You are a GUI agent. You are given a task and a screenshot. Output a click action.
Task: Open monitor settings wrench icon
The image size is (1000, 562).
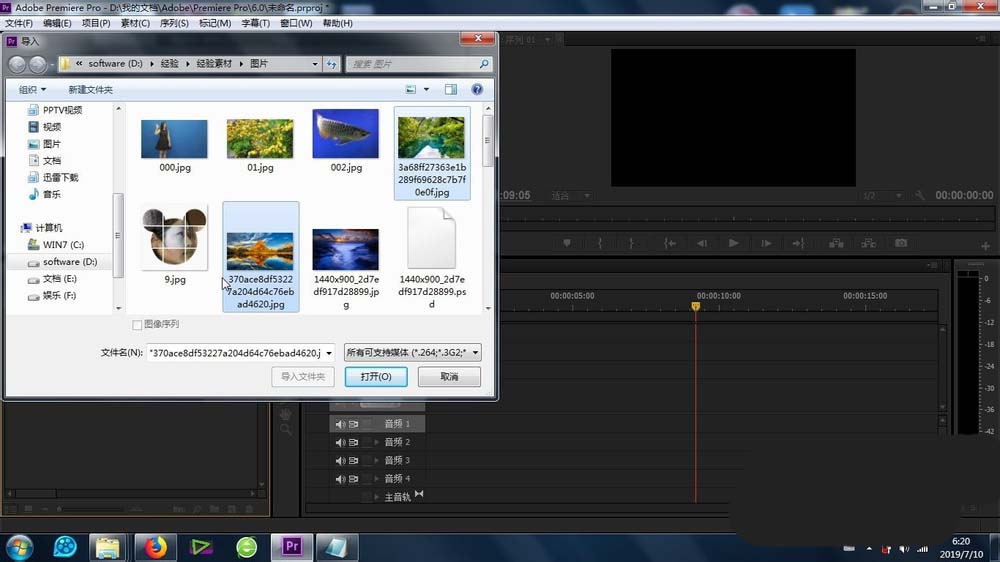click(919, 195)
